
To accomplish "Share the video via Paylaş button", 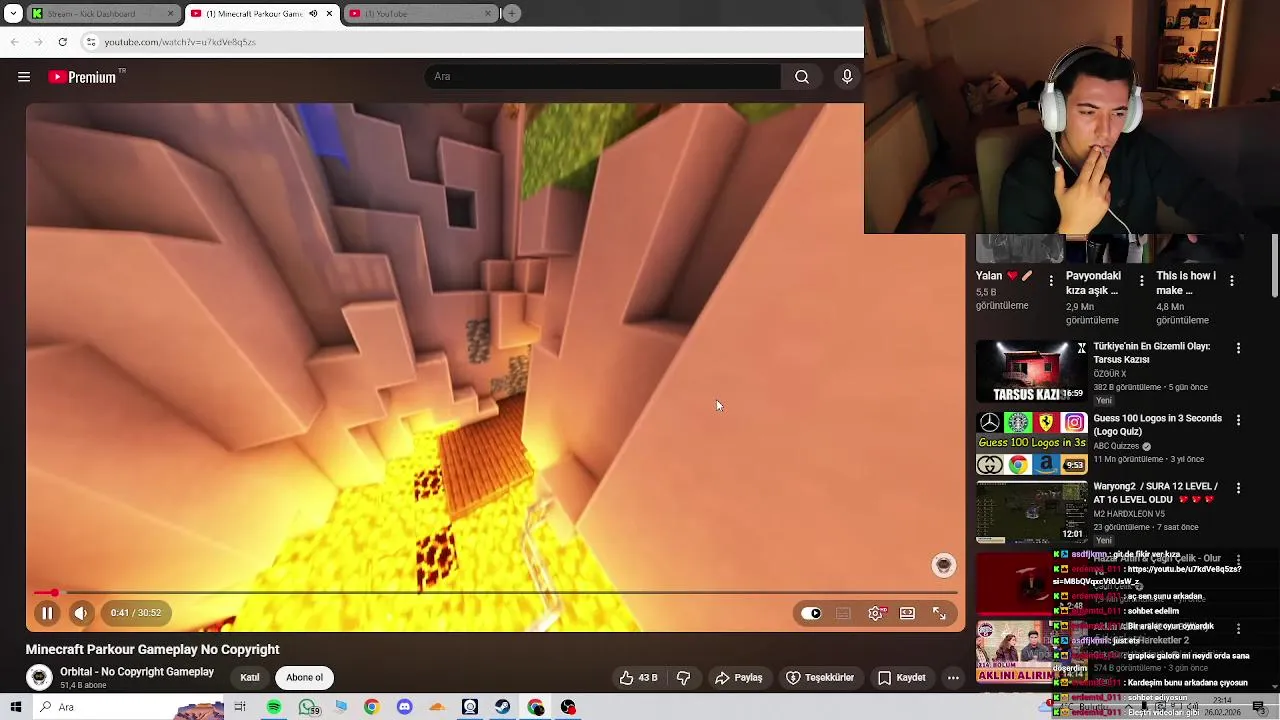I will (739, 677).
